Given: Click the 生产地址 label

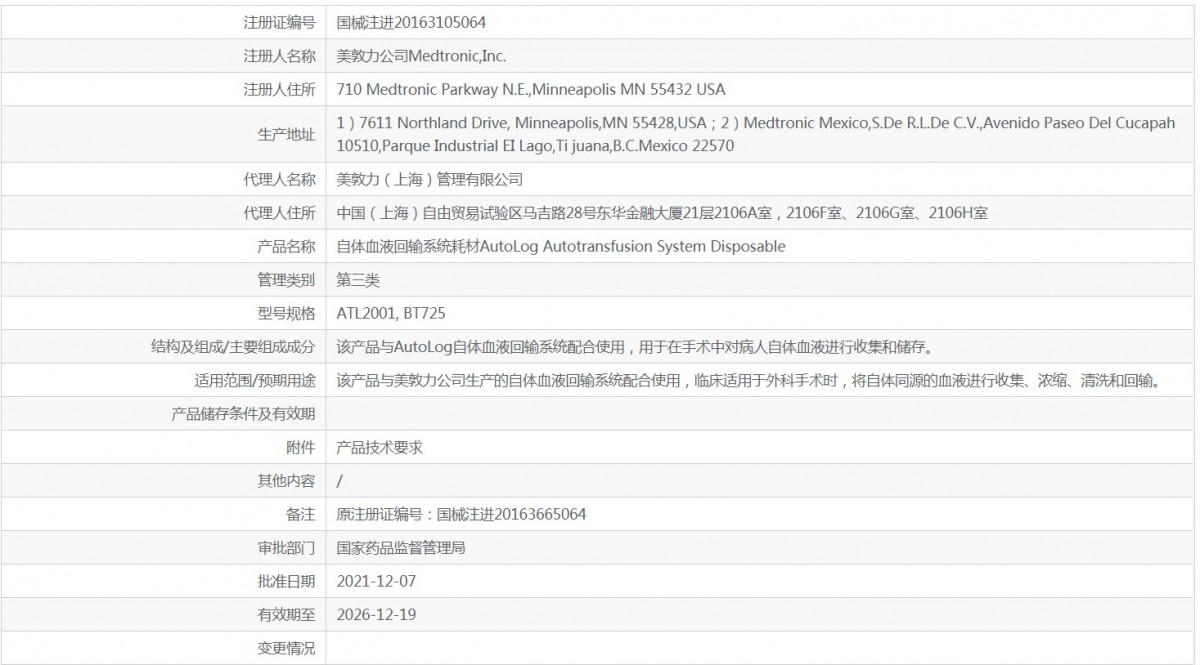Looking at the screenshot, I should coord(286,134).
